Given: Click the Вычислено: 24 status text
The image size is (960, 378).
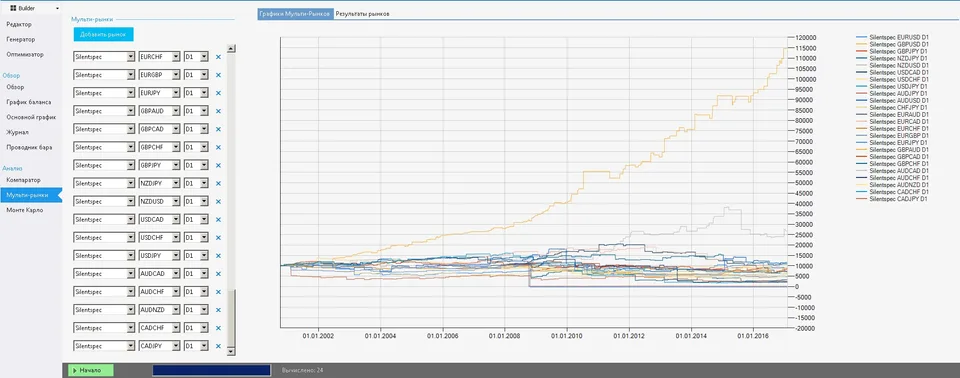Looking at the screenshot, I should (x=302, y=371).
